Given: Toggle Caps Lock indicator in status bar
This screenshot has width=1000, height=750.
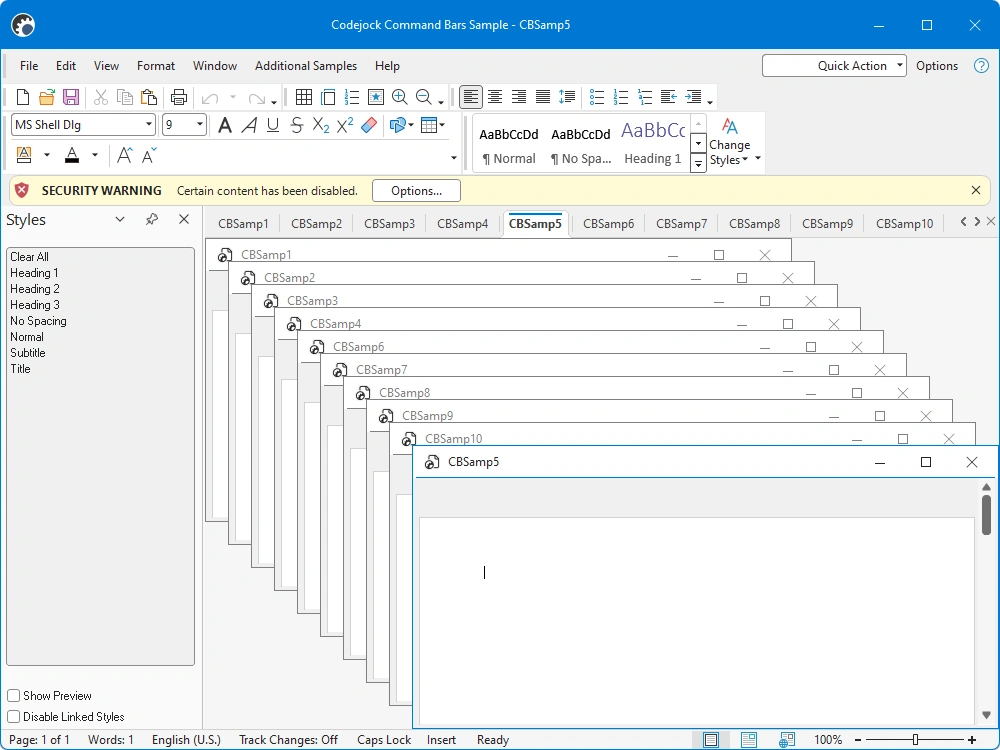Looking at the screenshot, I should tap(384, 740).
